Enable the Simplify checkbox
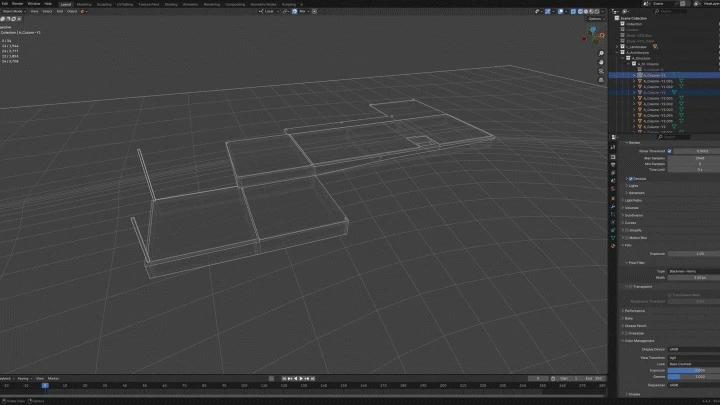Screen dimensions: 720x405 click(x=627, y=231)
